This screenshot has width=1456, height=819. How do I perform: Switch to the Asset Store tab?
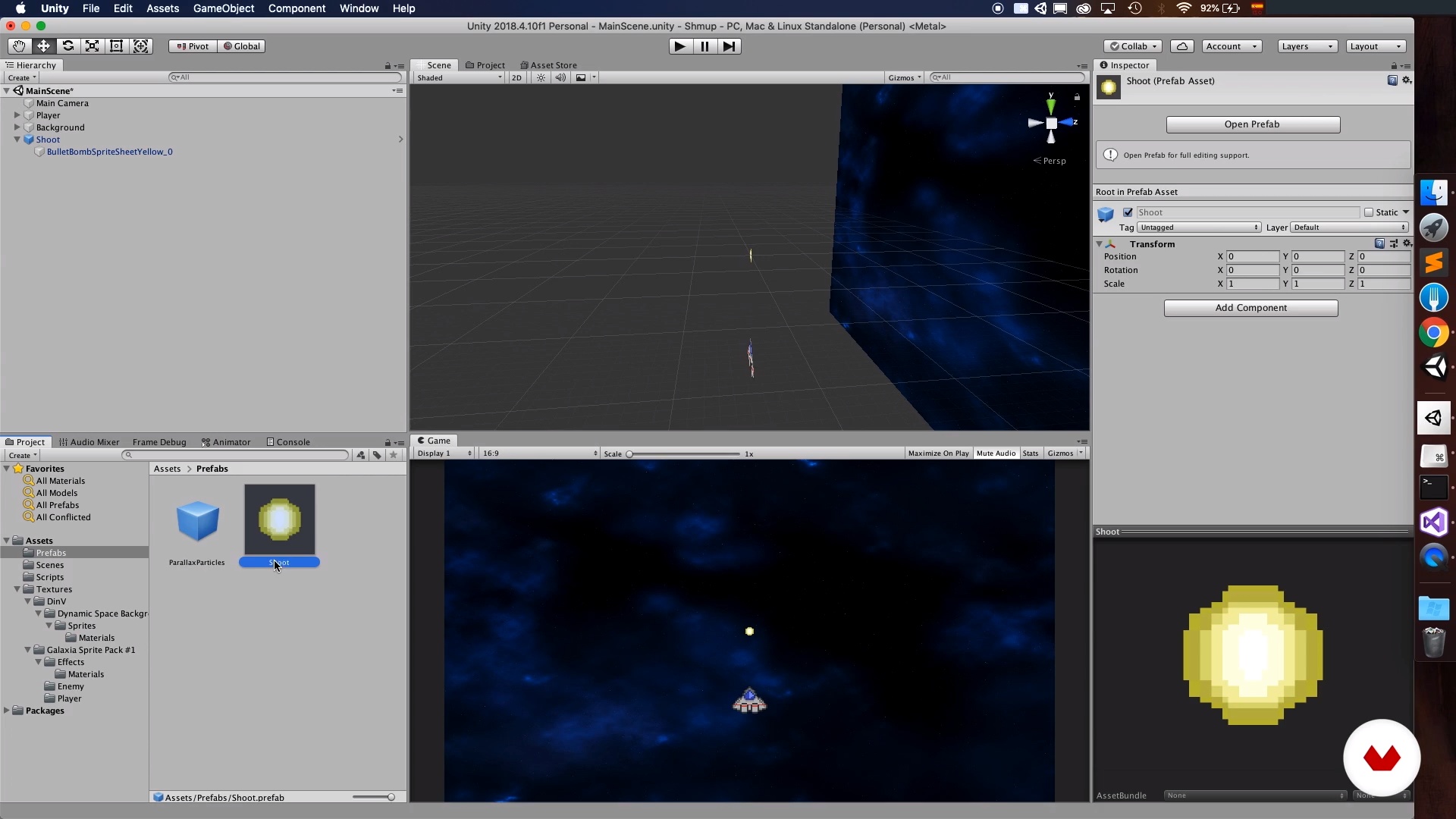[x=549, y=65]
